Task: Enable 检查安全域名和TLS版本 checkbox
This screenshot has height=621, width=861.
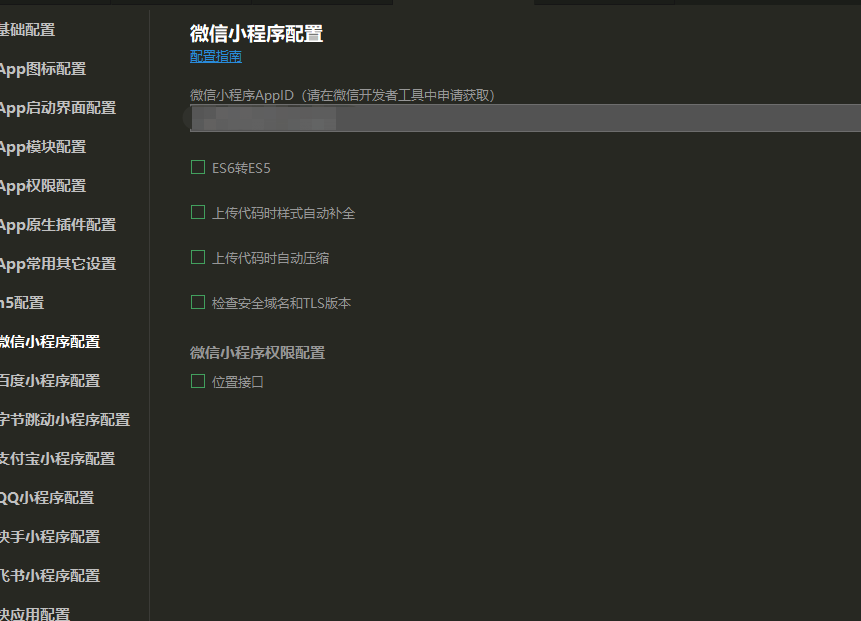Action: click(x=198, y=302)
